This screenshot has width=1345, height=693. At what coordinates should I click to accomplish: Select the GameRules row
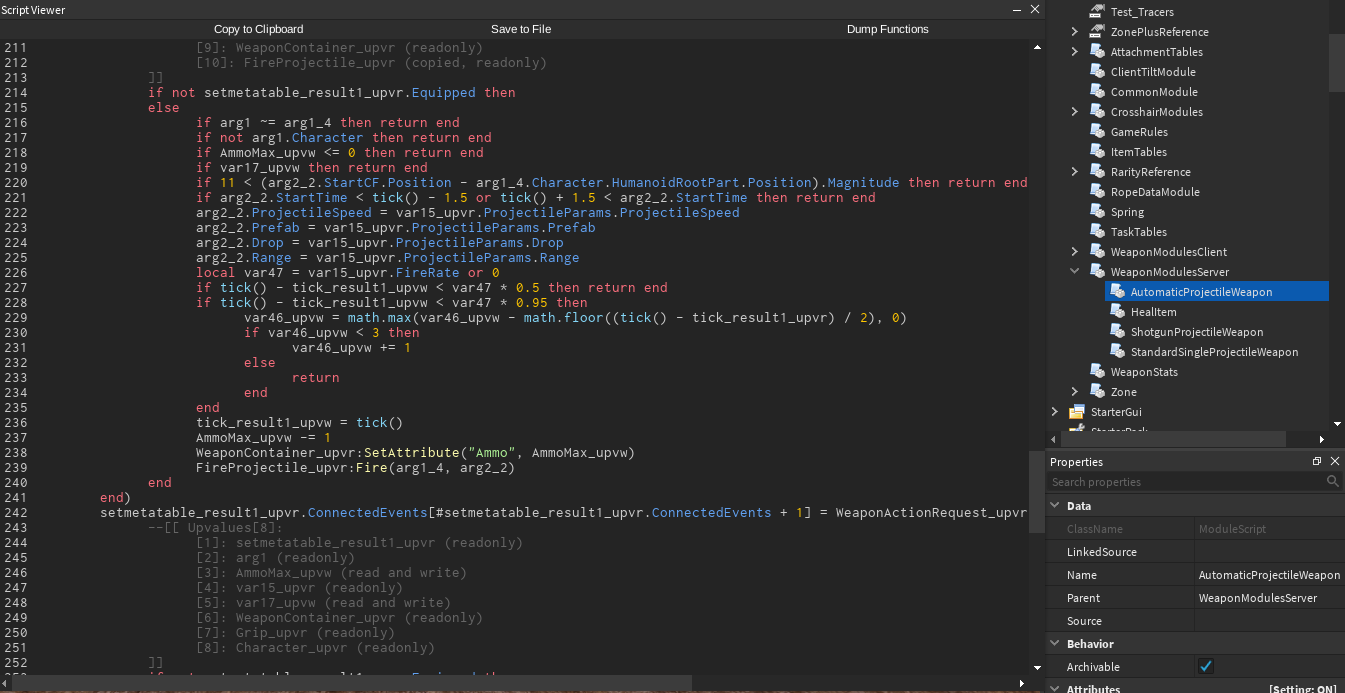[x=1188, y=132]
